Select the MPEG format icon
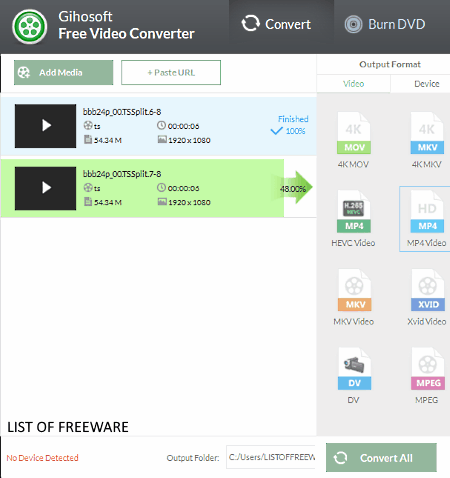The width and height of the screenshot is (450, 478). [x=428, y=369]
